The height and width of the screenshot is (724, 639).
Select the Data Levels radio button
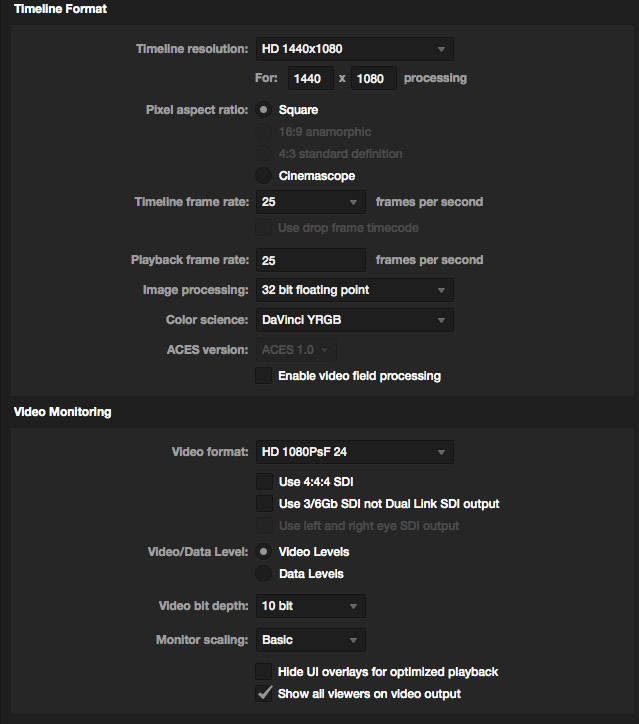pos(263,574)
